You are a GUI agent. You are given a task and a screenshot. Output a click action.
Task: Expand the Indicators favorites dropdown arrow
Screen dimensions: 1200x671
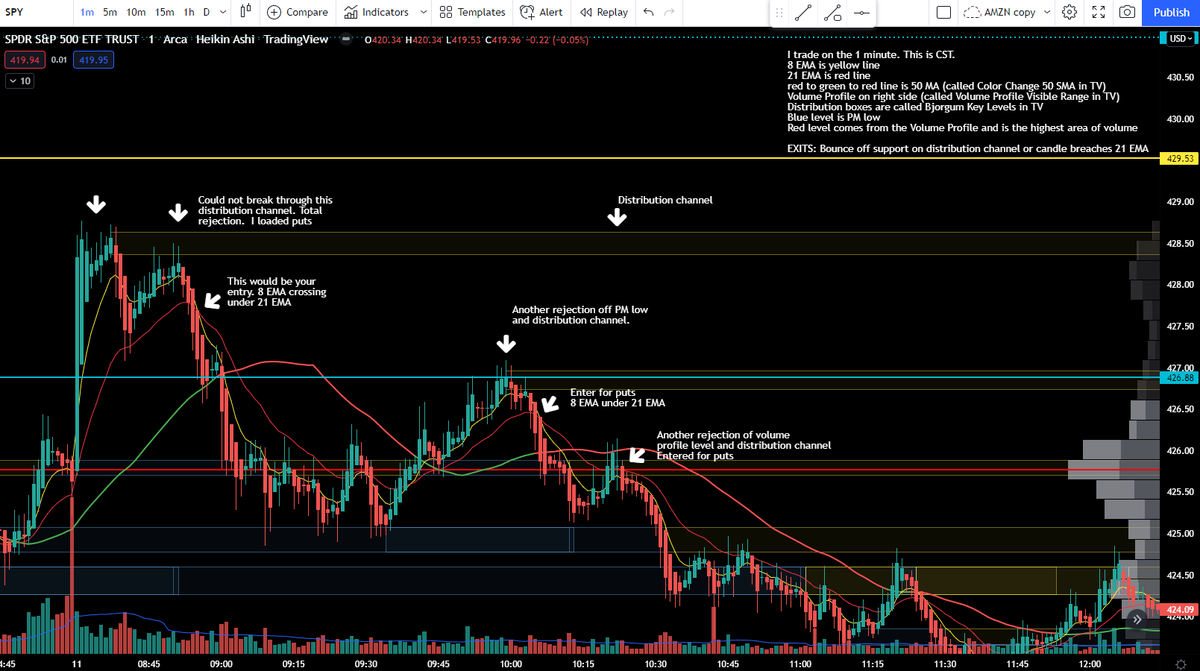[x=423, y=12]
